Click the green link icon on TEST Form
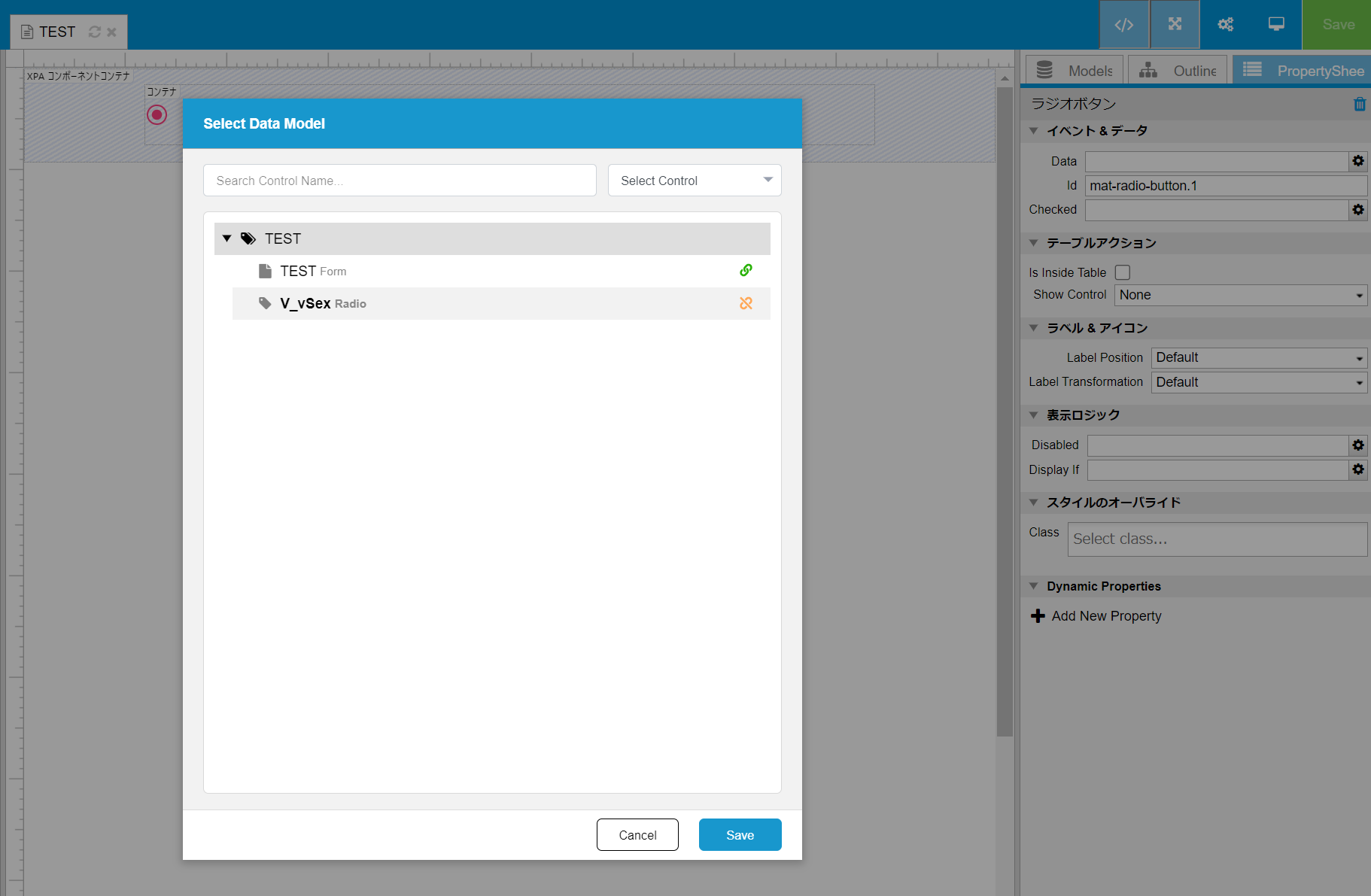This screenshot has height=896, width=1371. 746,270
